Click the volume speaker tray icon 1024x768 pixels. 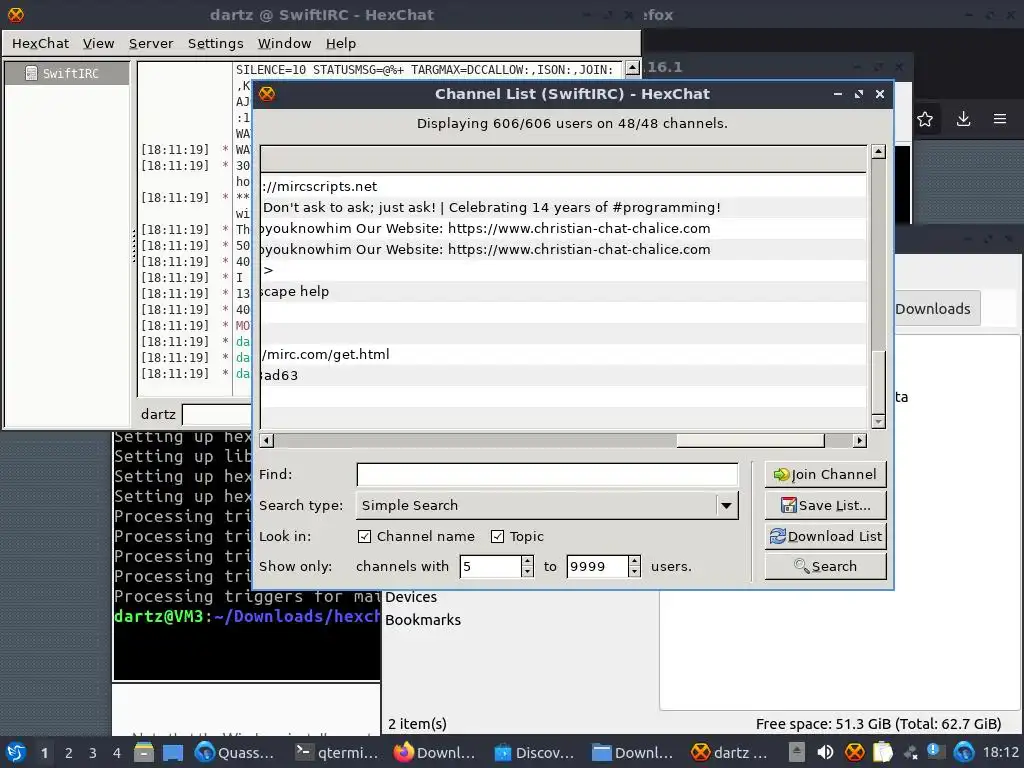[825, 752]
